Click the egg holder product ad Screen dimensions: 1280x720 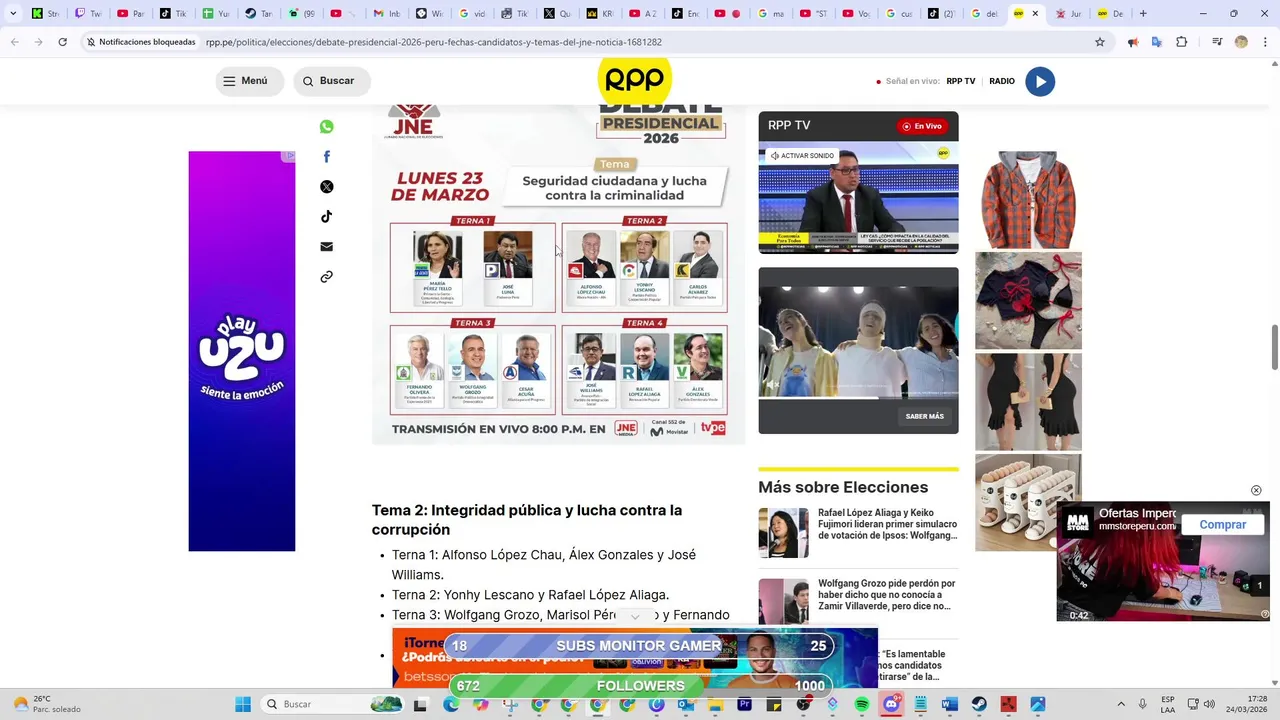coord(1028,502)
